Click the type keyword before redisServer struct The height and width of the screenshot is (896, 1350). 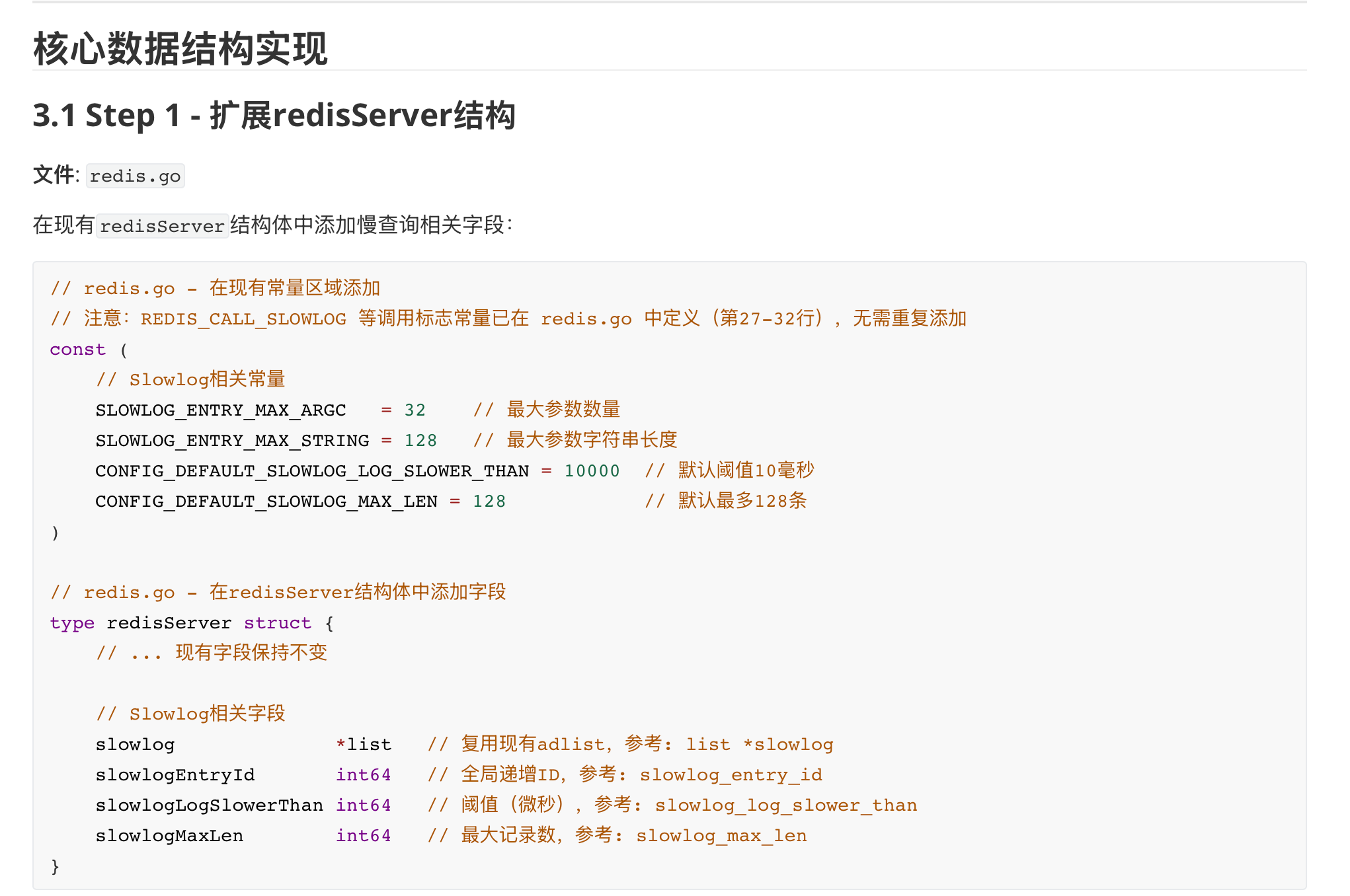coord(72,623)
